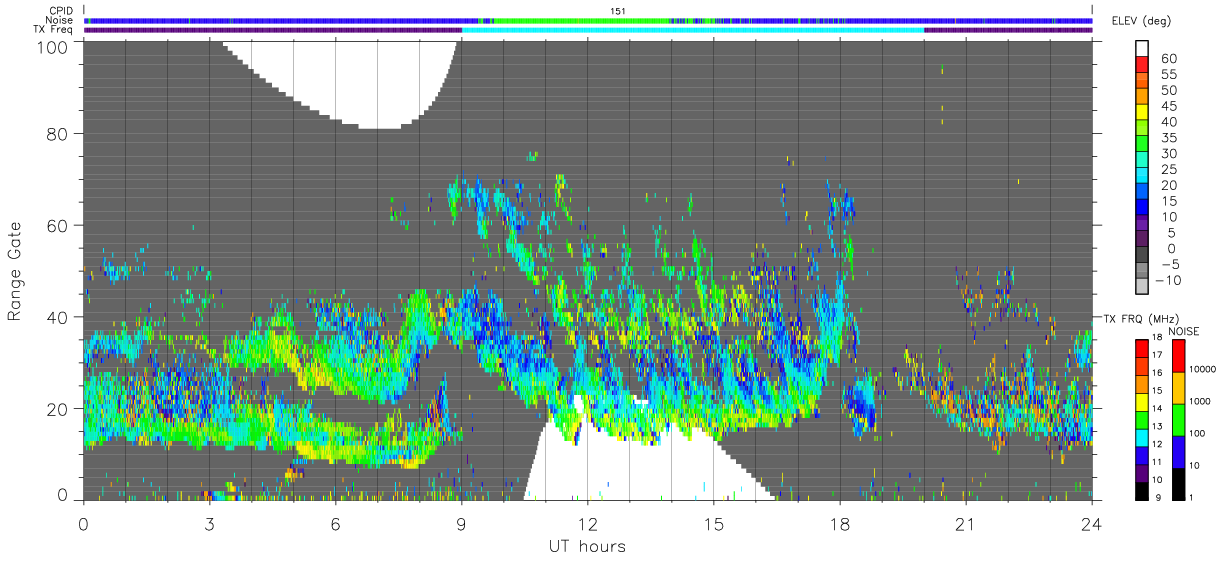Click NOISE colorbar label '1000'
The image size is (1228, 567).
coord(1200,401)
